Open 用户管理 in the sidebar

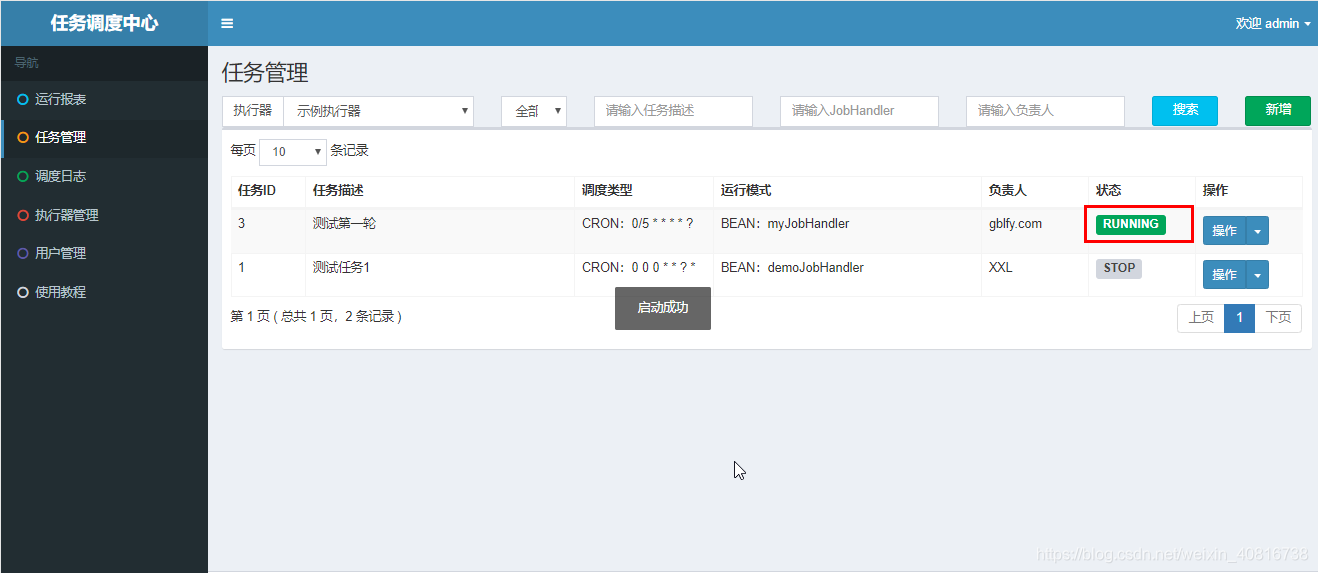point(104,254)
